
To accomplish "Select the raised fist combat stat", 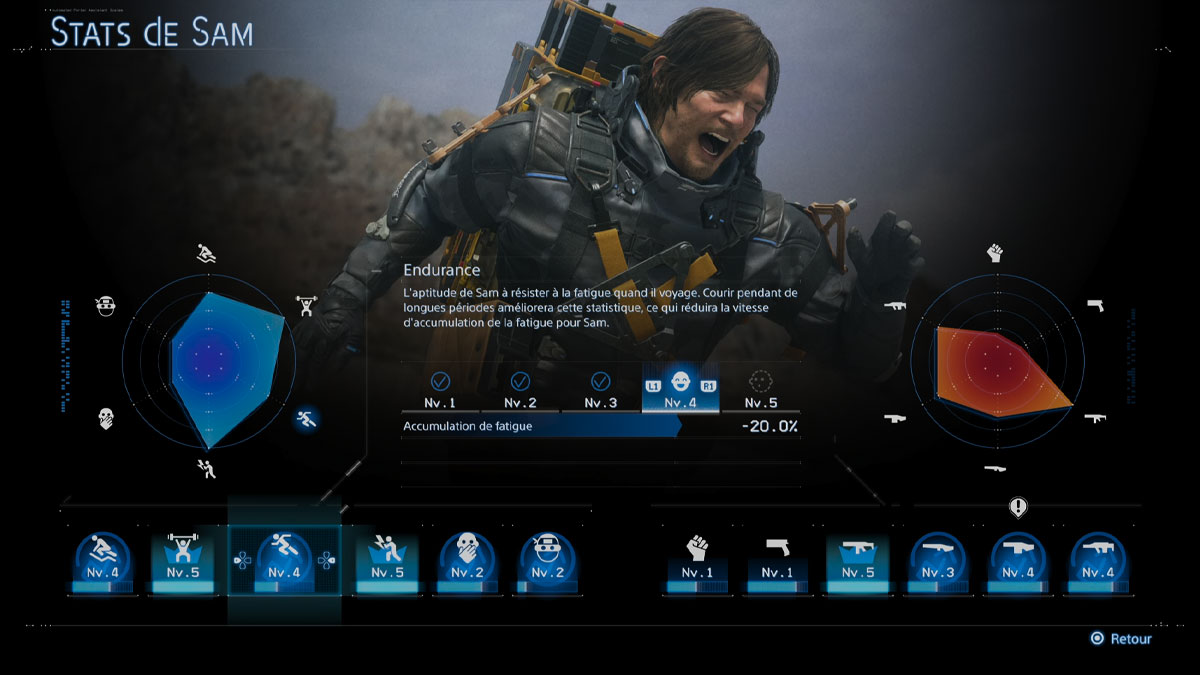I will coord(696,559).
